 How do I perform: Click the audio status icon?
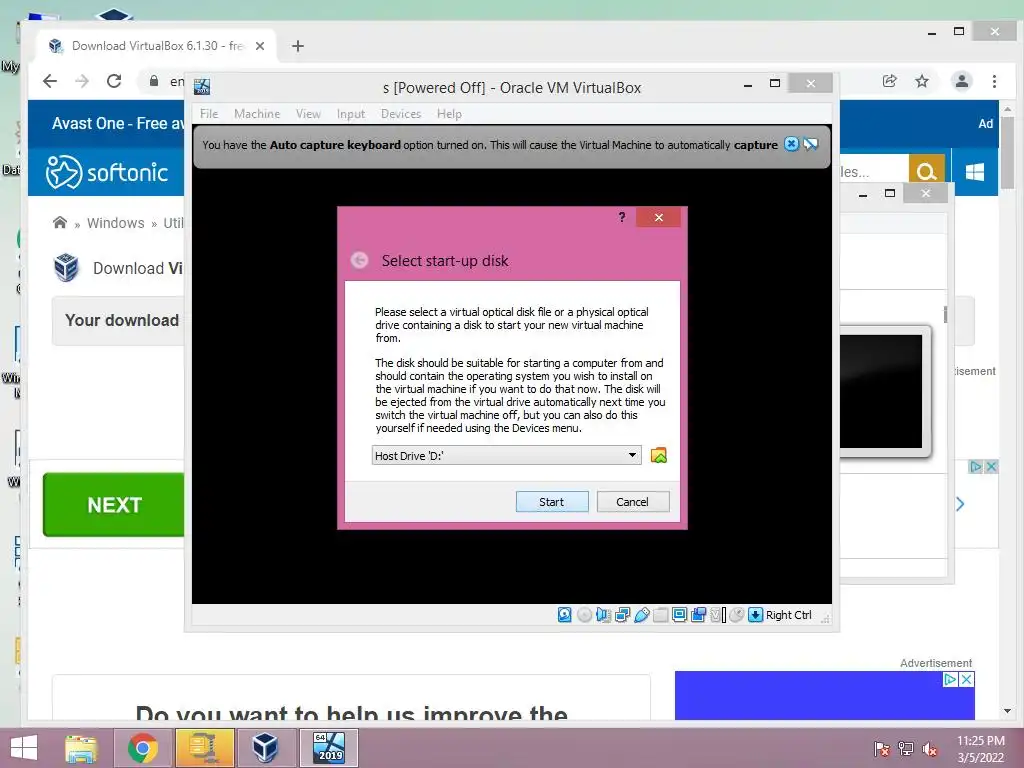(x=603, y=615)
